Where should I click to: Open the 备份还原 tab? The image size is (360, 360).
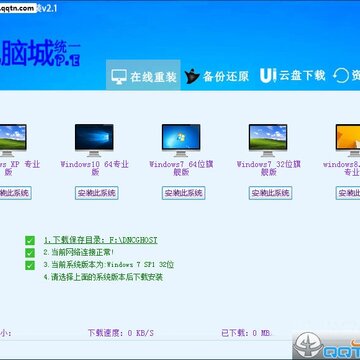217,76
